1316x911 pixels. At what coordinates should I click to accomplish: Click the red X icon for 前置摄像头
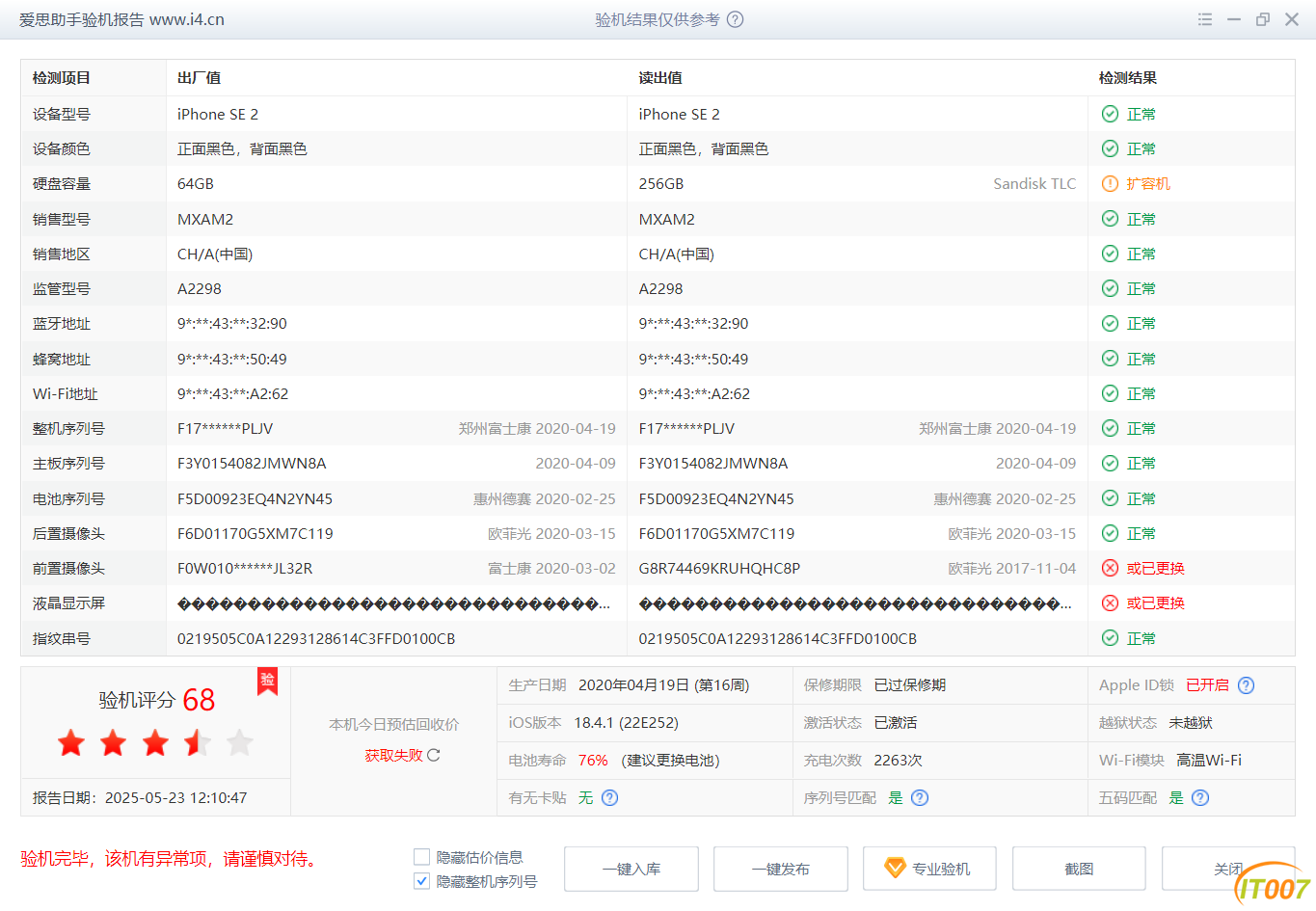point(1110,568)
